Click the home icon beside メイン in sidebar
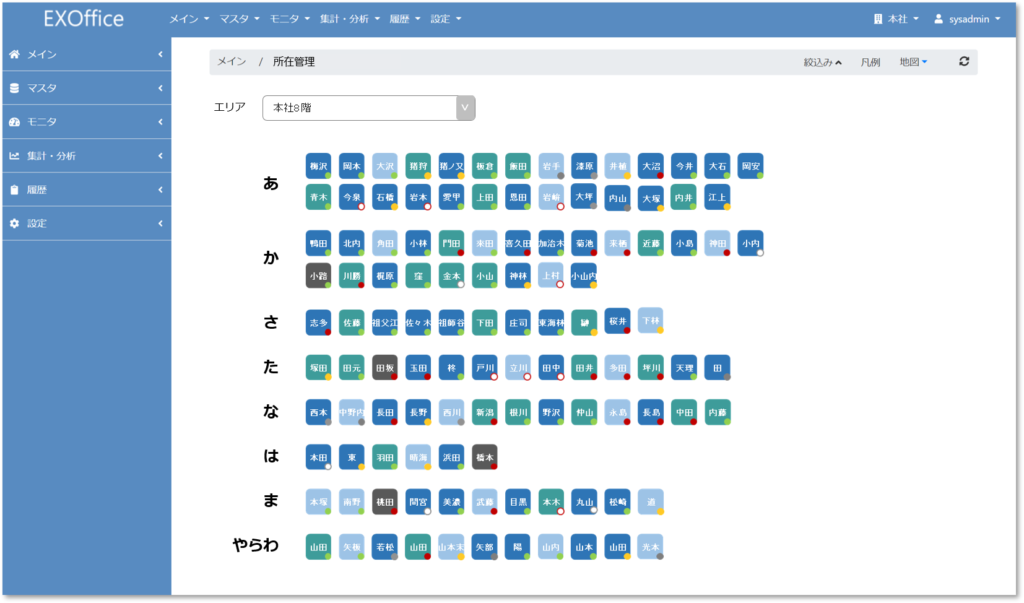Image resolution: width=1024 pixels, height=603 pixels. click(x=14, y=54)
